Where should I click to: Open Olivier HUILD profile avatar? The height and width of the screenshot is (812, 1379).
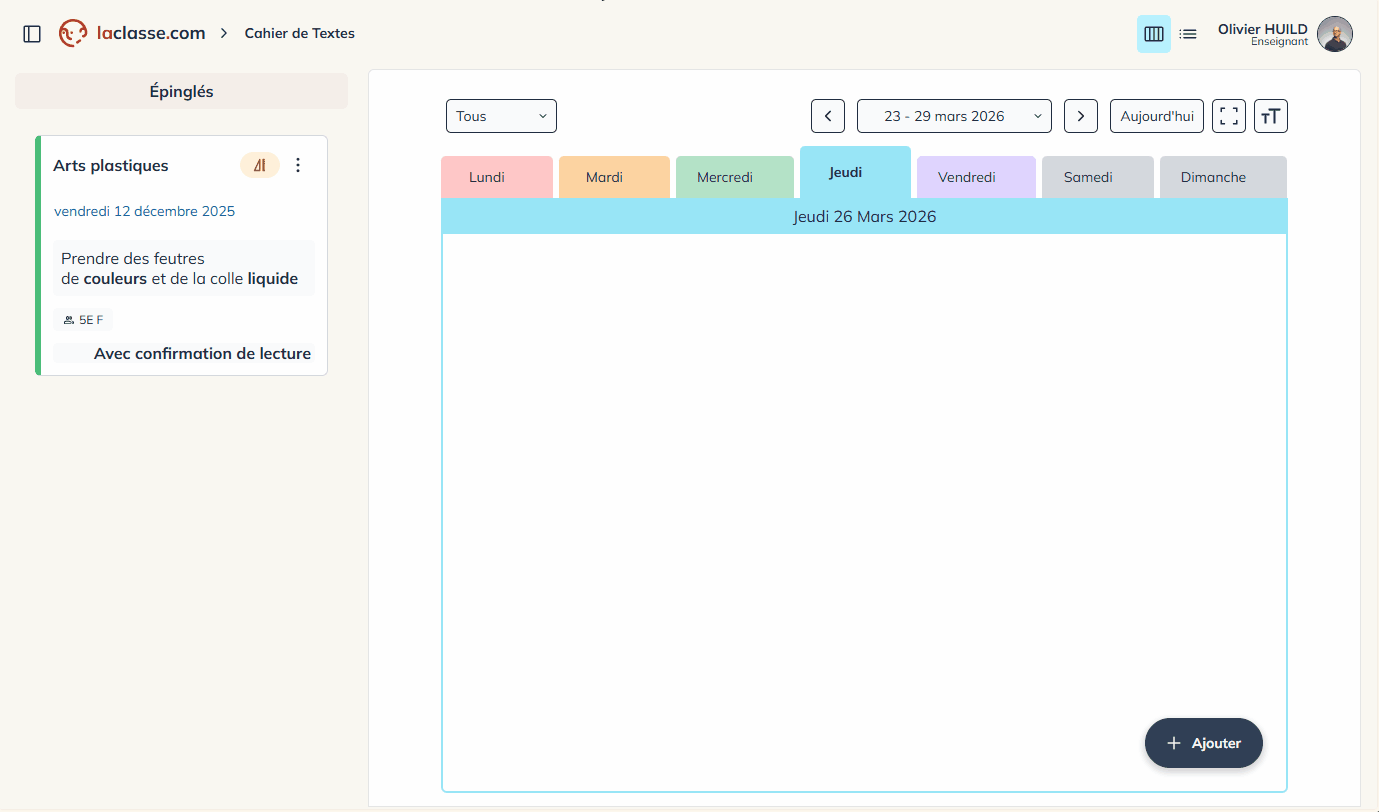1334,34
